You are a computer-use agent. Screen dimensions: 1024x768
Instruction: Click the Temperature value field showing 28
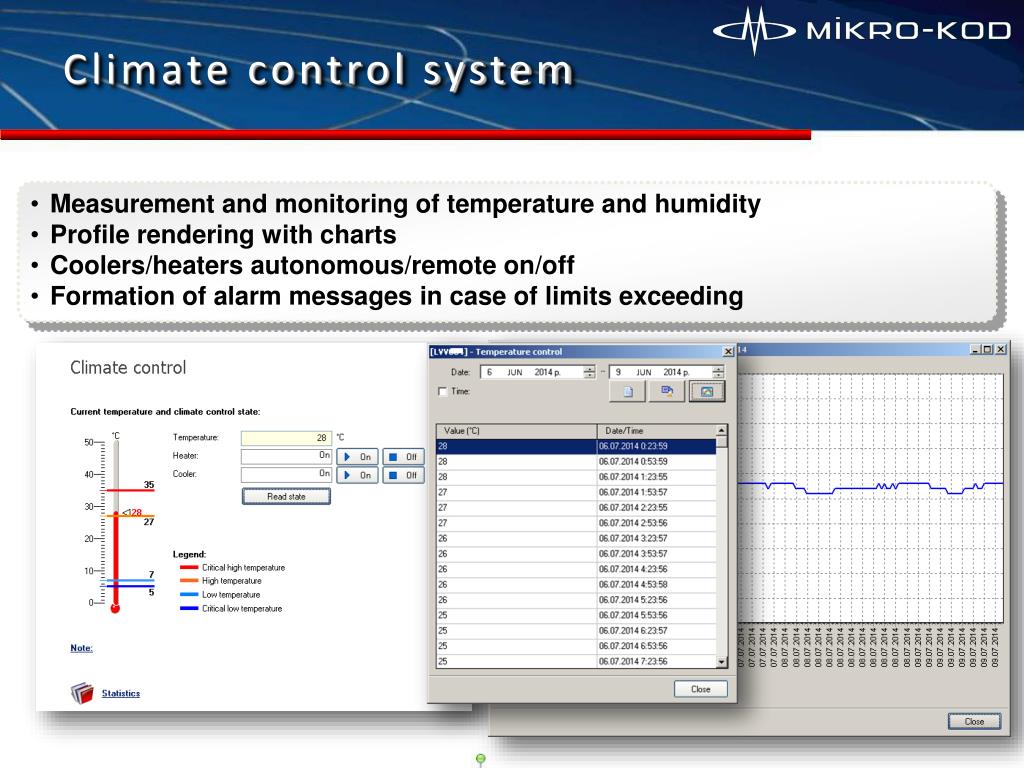click(x=286, y=438)
